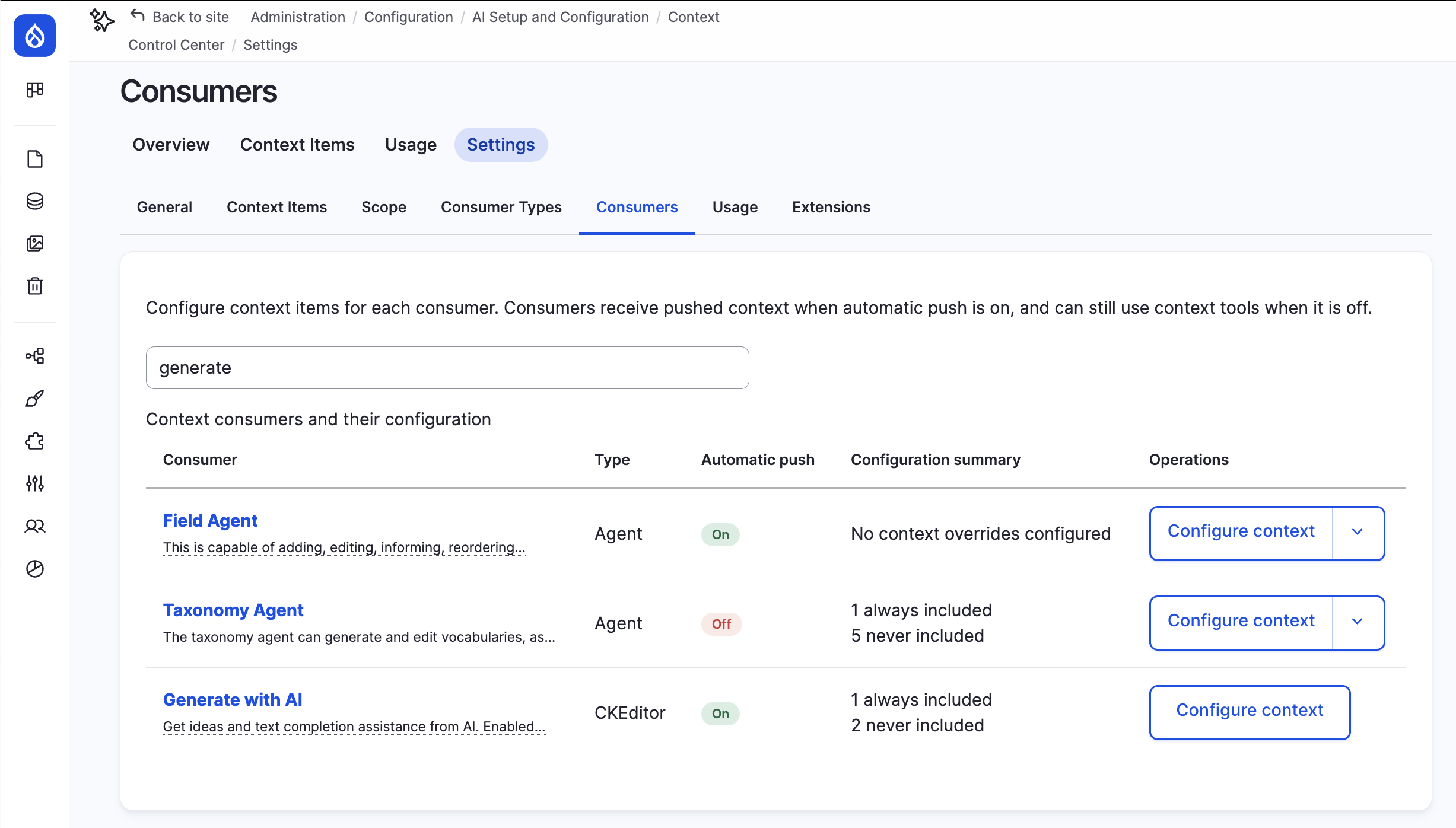Click Configure context for Generate with AI
1456x828 pixels.
1250,712
